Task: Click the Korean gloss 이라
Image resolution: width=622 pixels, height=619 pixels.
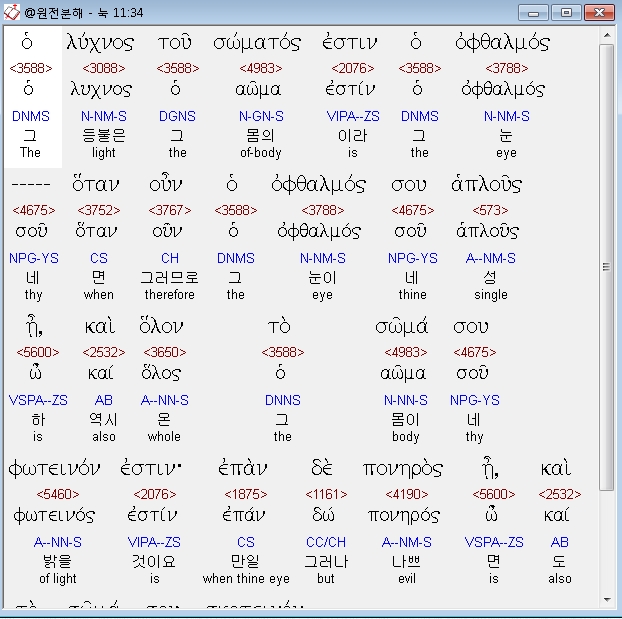Action: (352, 136)
